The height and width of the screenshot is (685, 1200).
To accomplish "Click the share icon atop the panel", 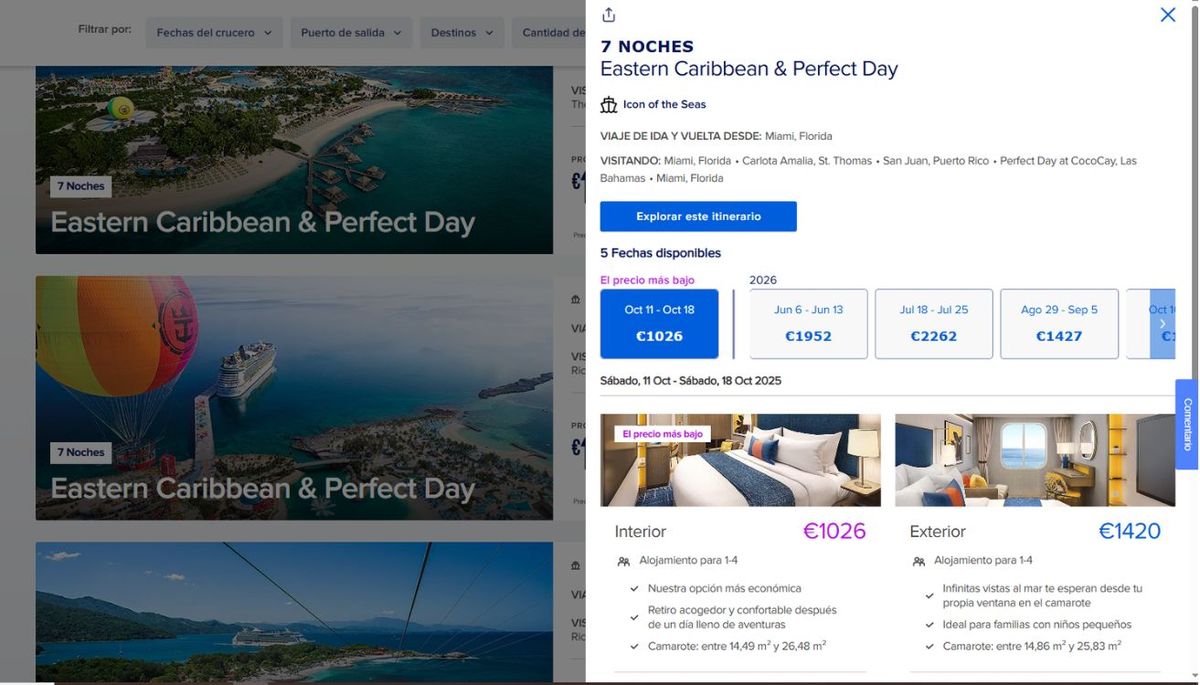I will pyautogui.click(x=609, y=15).
